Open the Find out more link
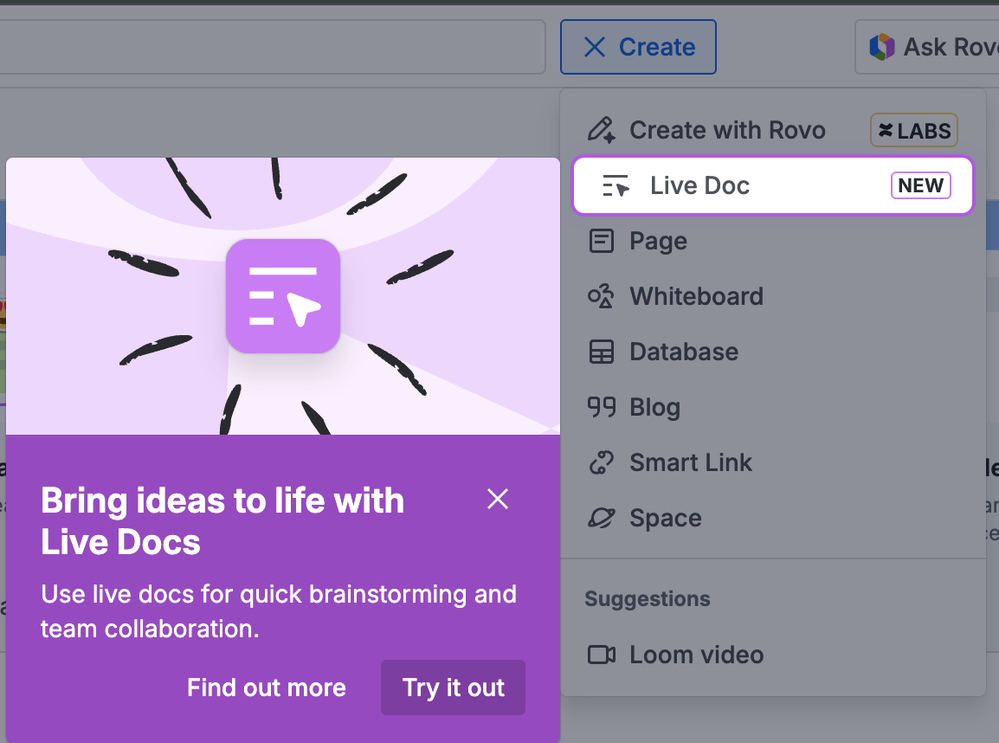Viewport: 999px width, 743px height. coord(266,687)
